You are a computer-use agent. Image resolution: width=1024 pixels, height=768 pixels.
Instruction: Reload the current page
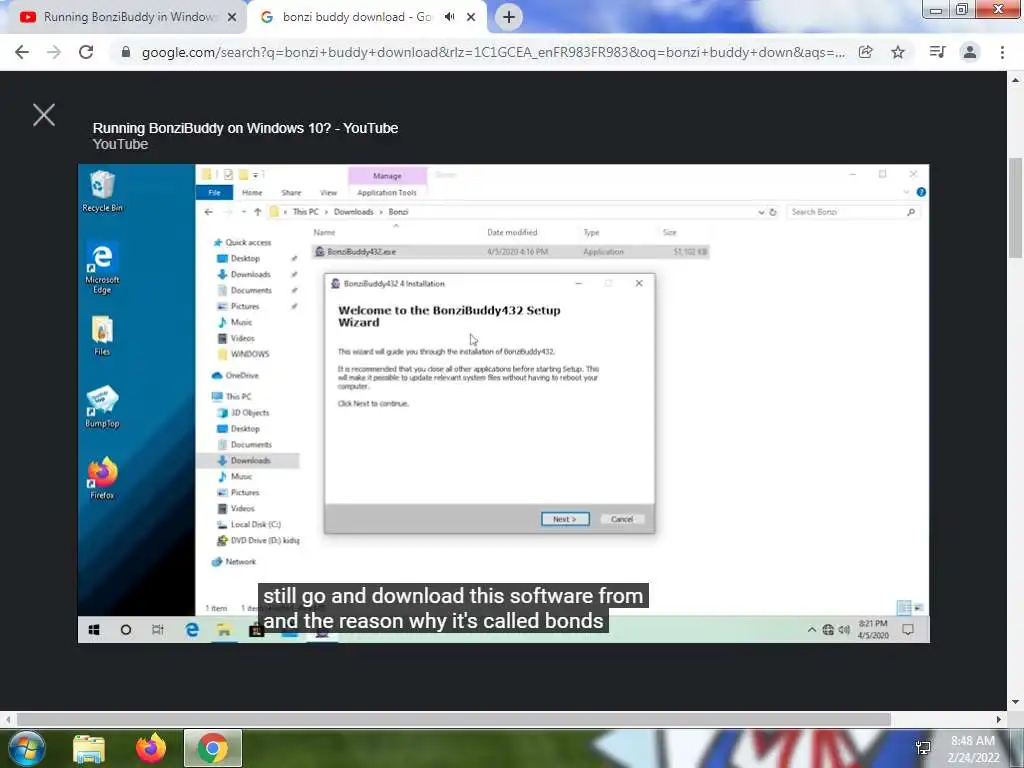[86, 52]
